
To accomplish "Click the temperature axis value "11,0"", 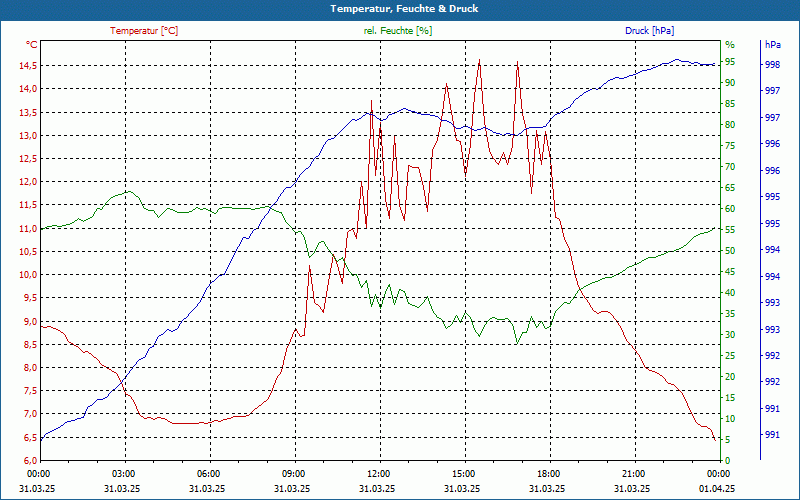I will pyautogui.click(x=28, y=229).
